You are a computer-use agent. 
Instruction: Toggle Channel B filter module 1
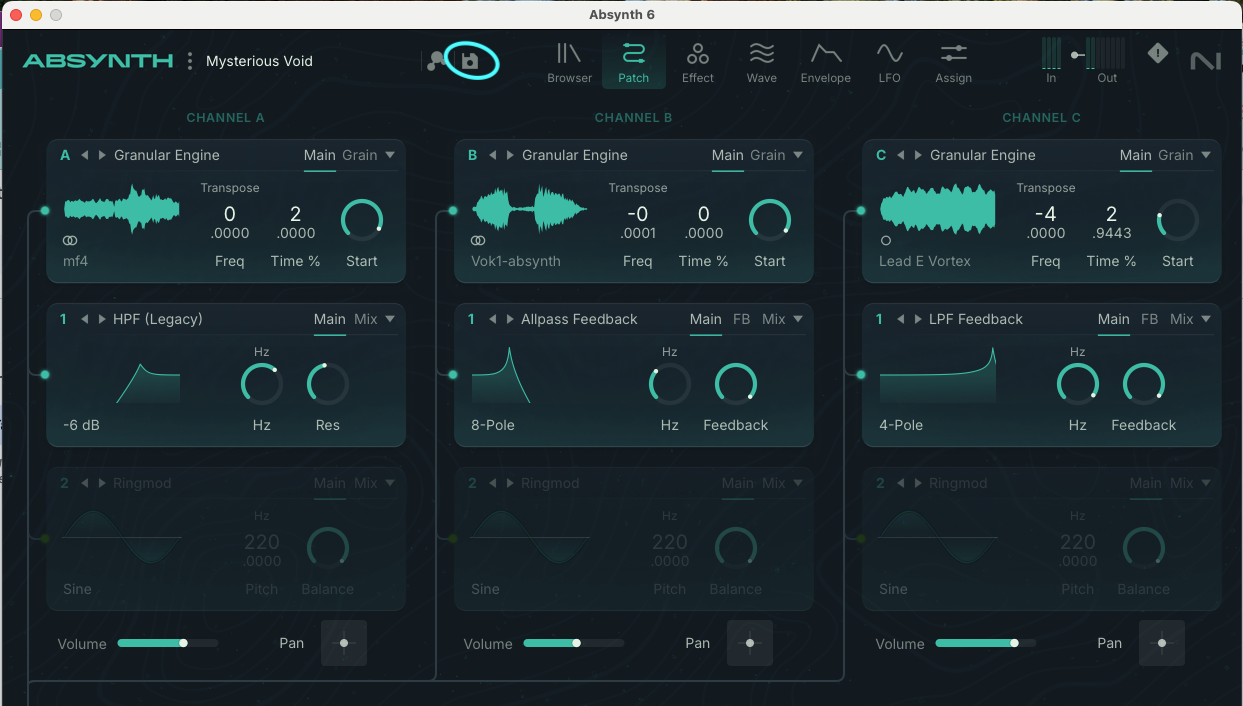pyautogui.click(x=453, y=375)
